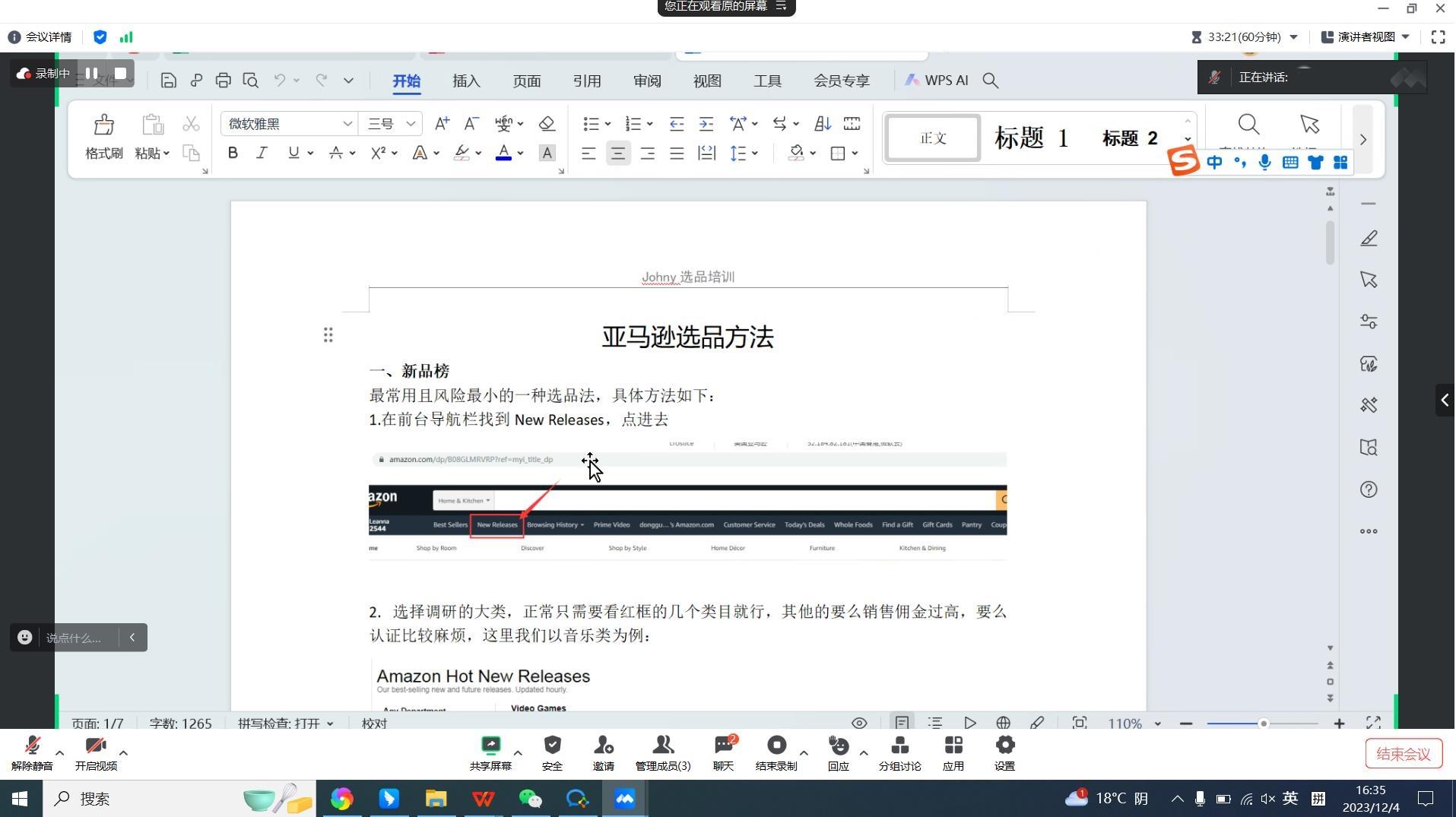The height and width of the screenshot is (817, 1456).
Task: Switch to the 引用 (References) tab
Action: pos(587,81)
